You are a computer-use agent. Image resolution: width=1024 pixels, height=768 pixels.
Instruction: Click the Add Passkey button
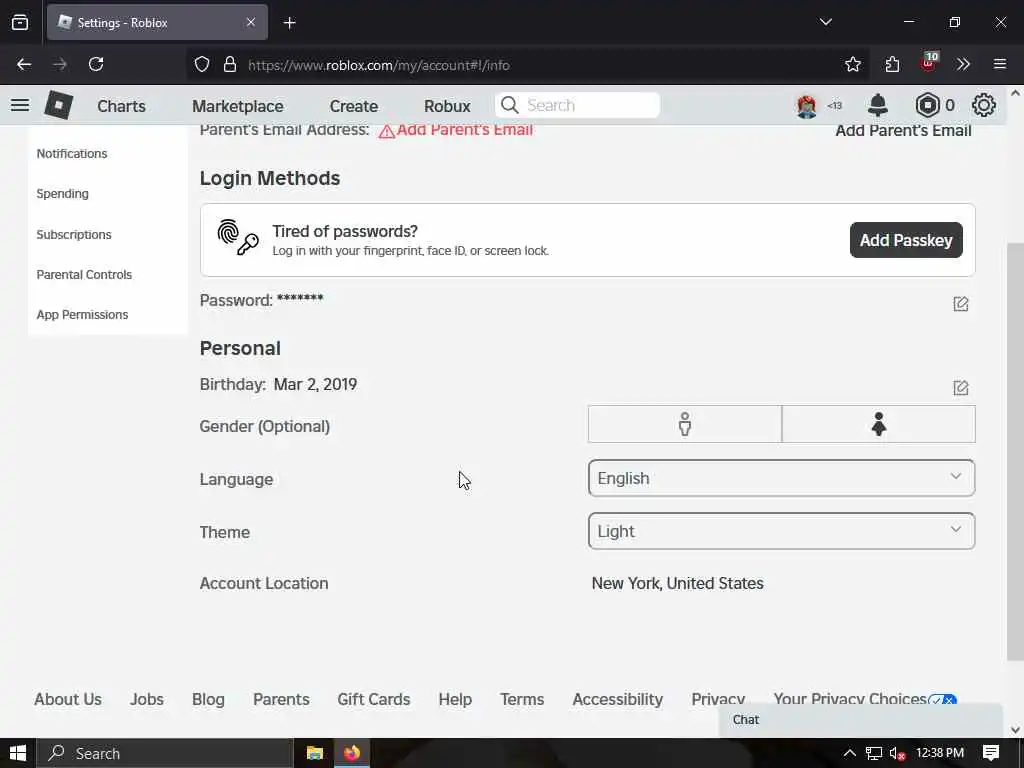pyautogui.click(x=906, y=240)
